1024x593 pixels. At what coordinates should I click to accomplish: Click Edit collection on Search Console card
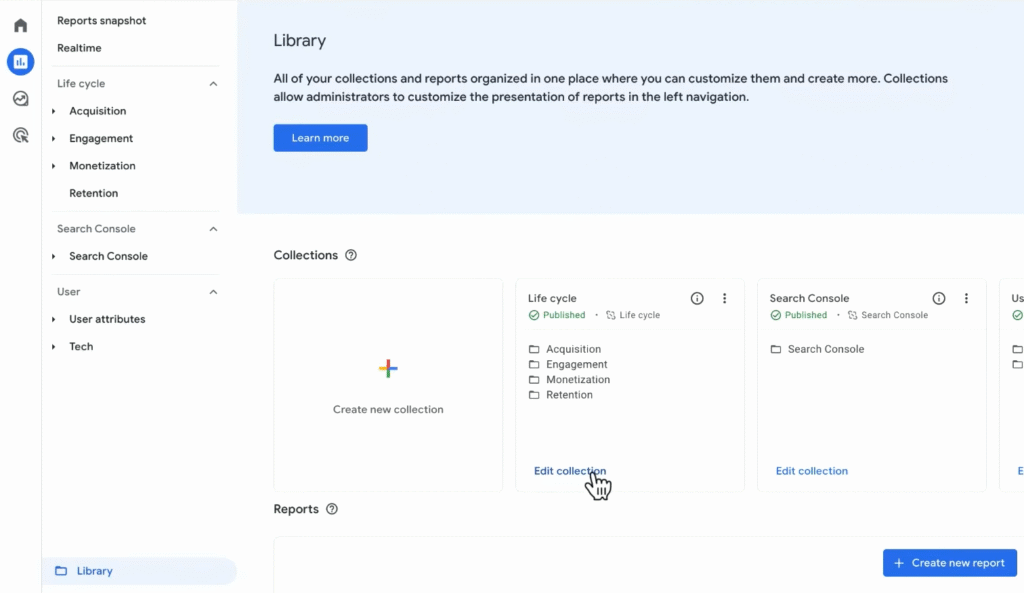pos(812,471)
